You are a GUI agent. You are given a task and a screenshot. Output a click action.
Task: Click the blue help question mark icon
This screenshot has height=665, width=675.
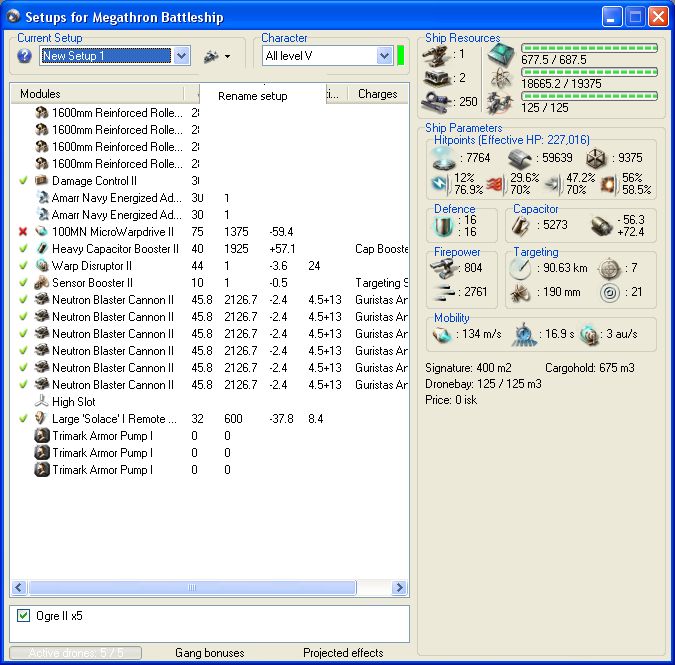[25, 56]
